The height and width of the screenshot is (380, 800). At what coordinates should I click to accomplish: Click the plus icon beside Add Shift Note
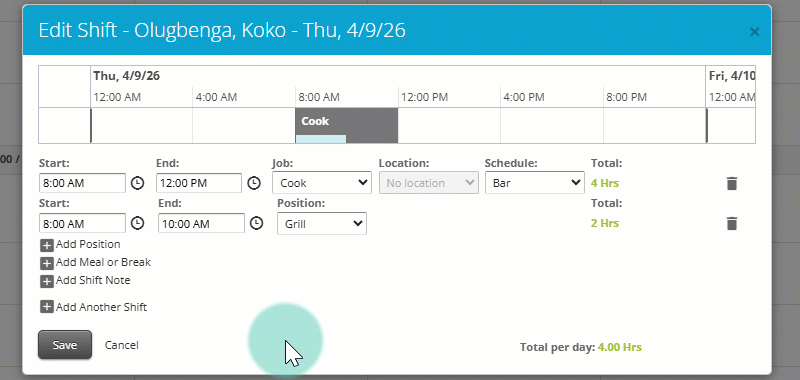click(x=46, y=281)
